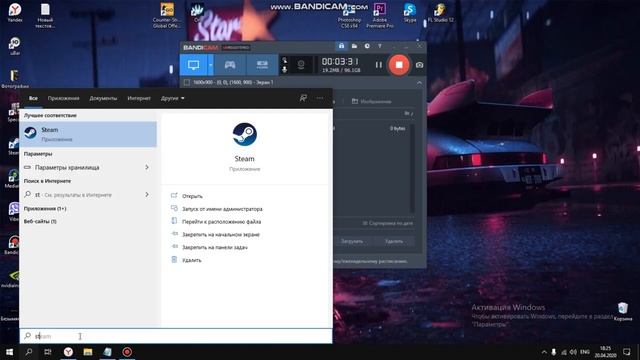Expand the Приложения (1+) group
This screenshot has height=360, width=640.
[45, 209]
